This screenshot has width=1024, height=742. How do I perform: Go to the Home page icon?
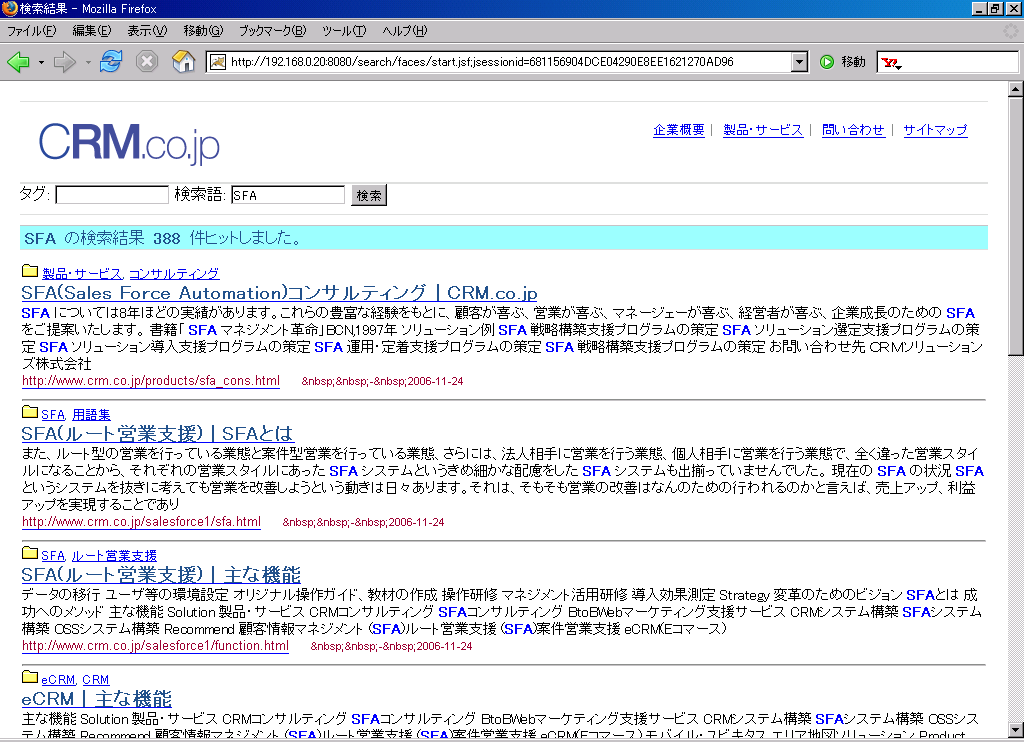(183, 62)
